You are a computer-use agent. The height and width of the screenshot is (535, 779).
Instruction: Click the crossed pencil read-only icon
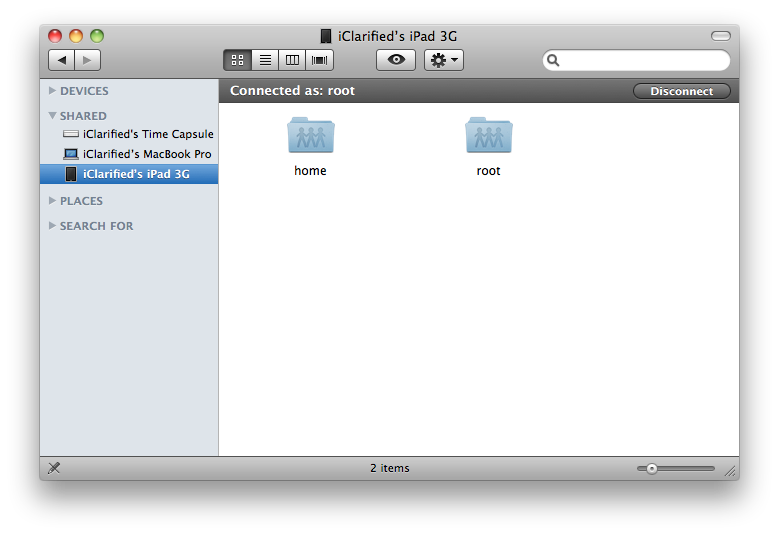(x=54, y=468)
